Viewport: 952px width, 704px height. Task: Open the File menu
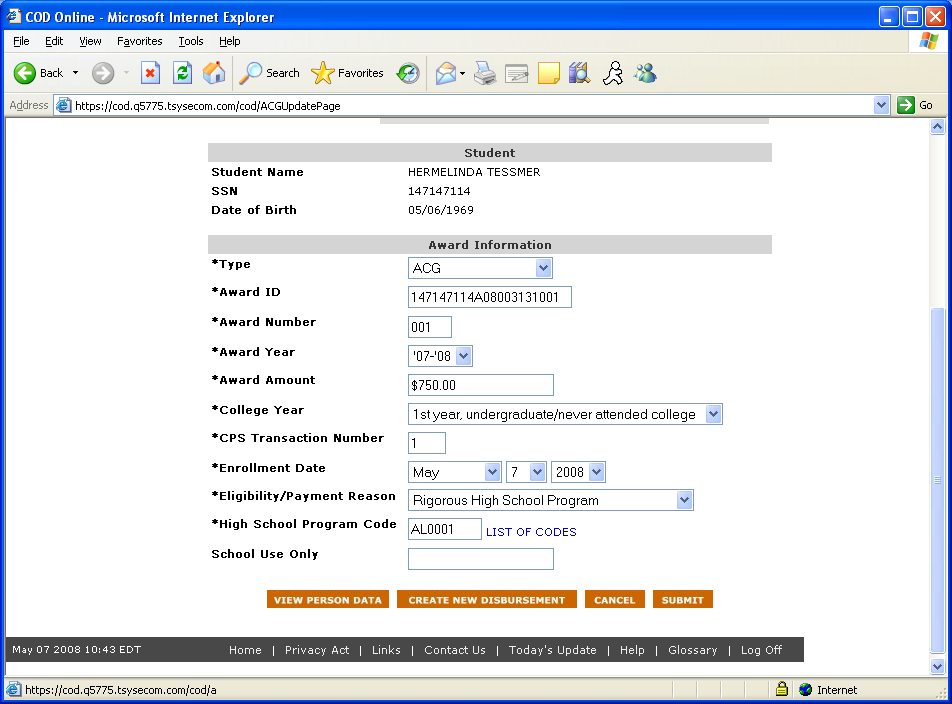21,41
